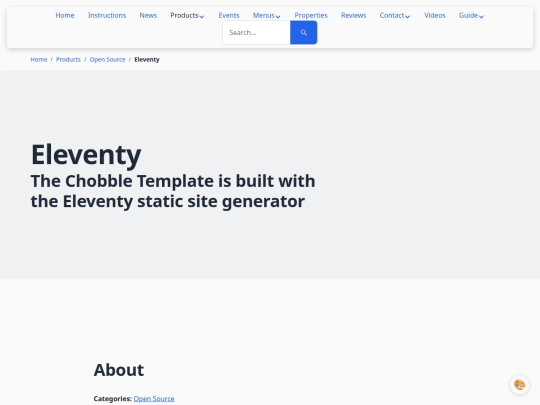
Task: Click the About section heading
Action: point(119,370)
